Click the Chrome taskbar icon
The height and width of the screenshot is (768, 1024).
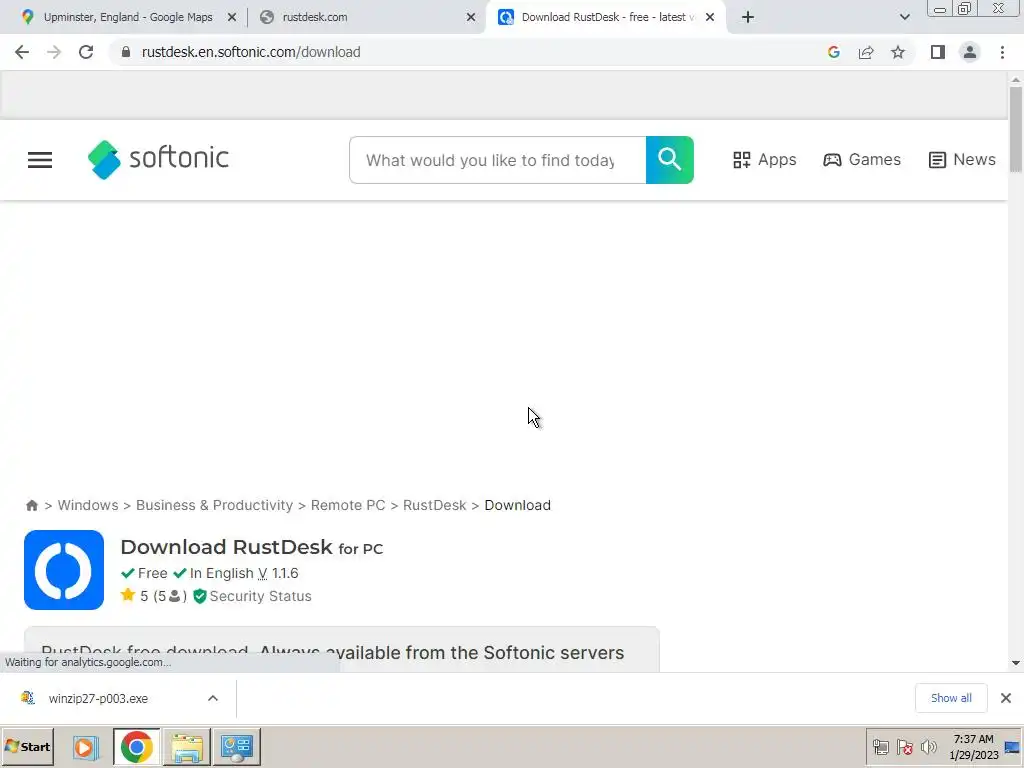tap(136, 747)
